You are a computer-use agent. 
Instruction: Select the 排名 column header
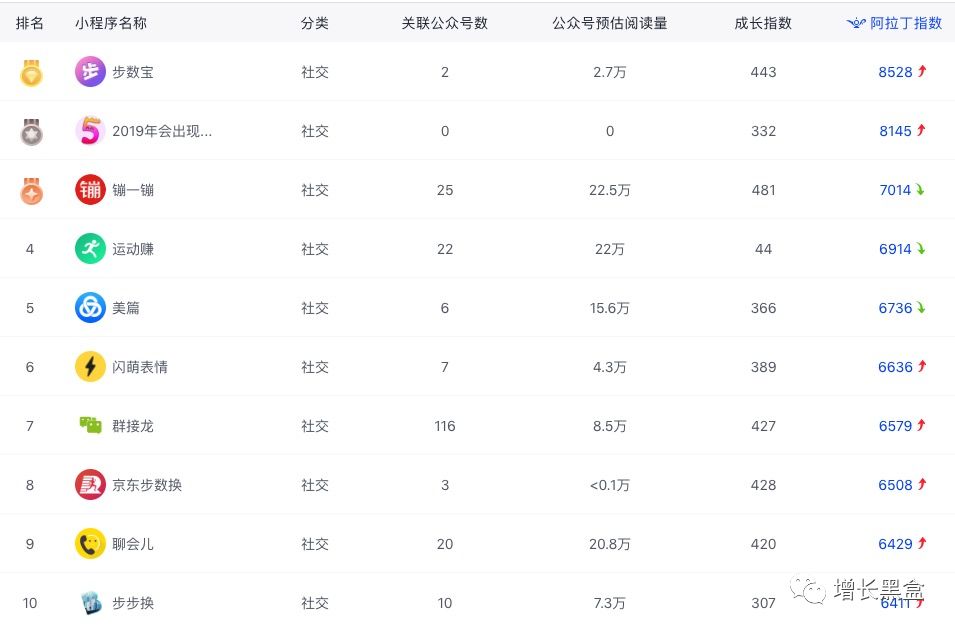coord(31,23)
